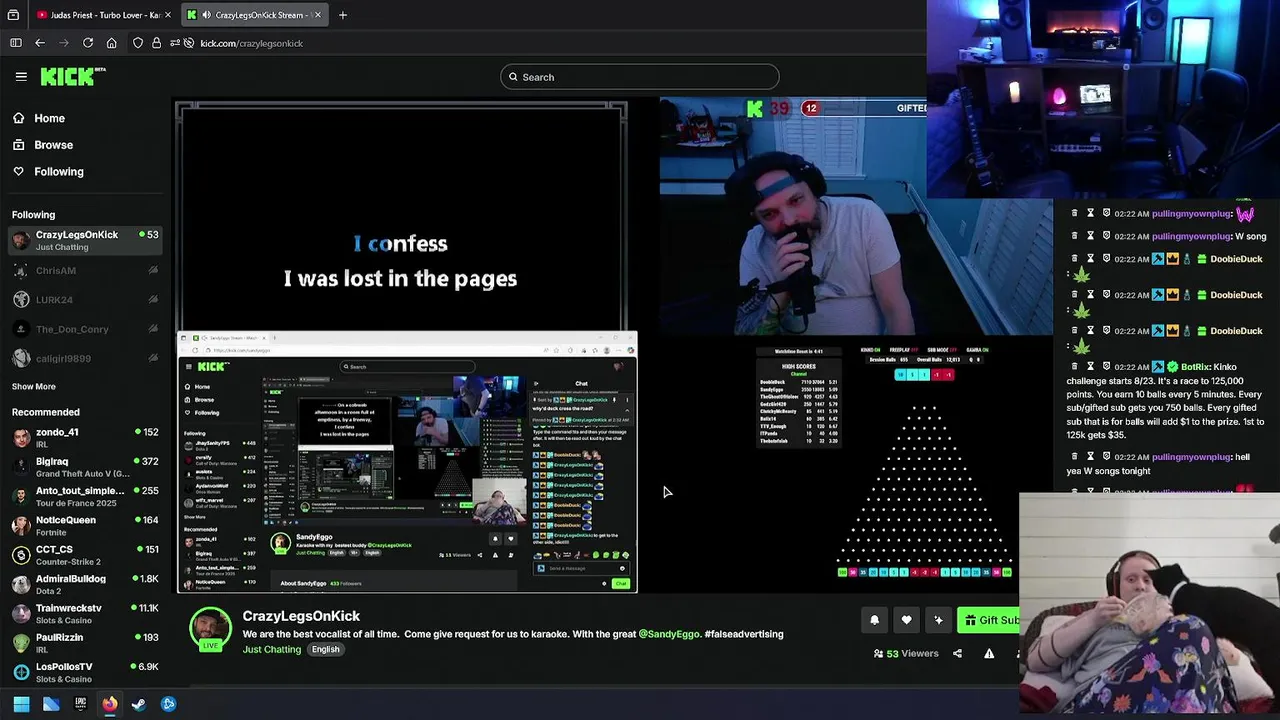Click the Recommended section heading

45,412
